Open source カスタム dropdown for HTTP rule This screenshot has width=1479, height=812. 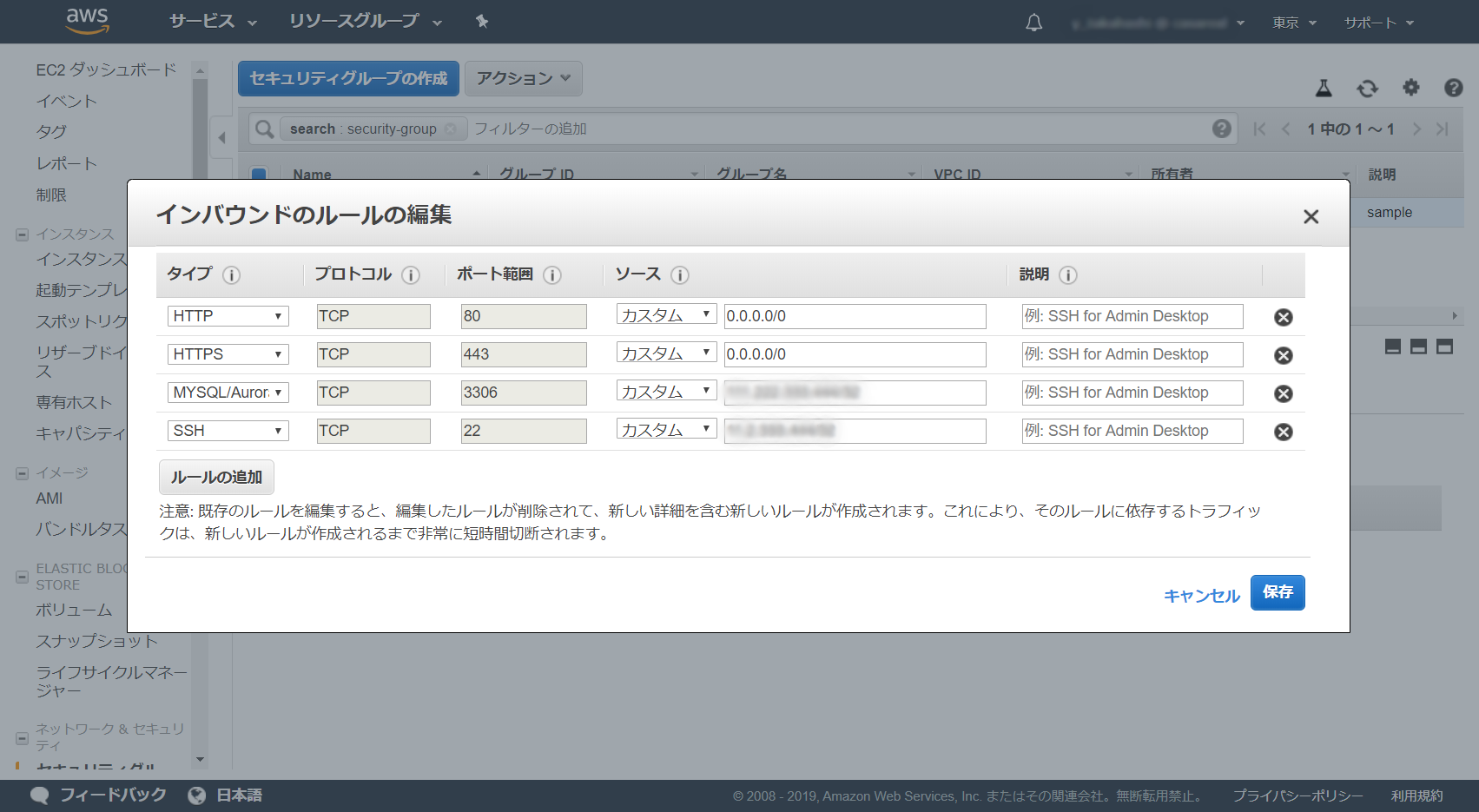click(667, 315)
